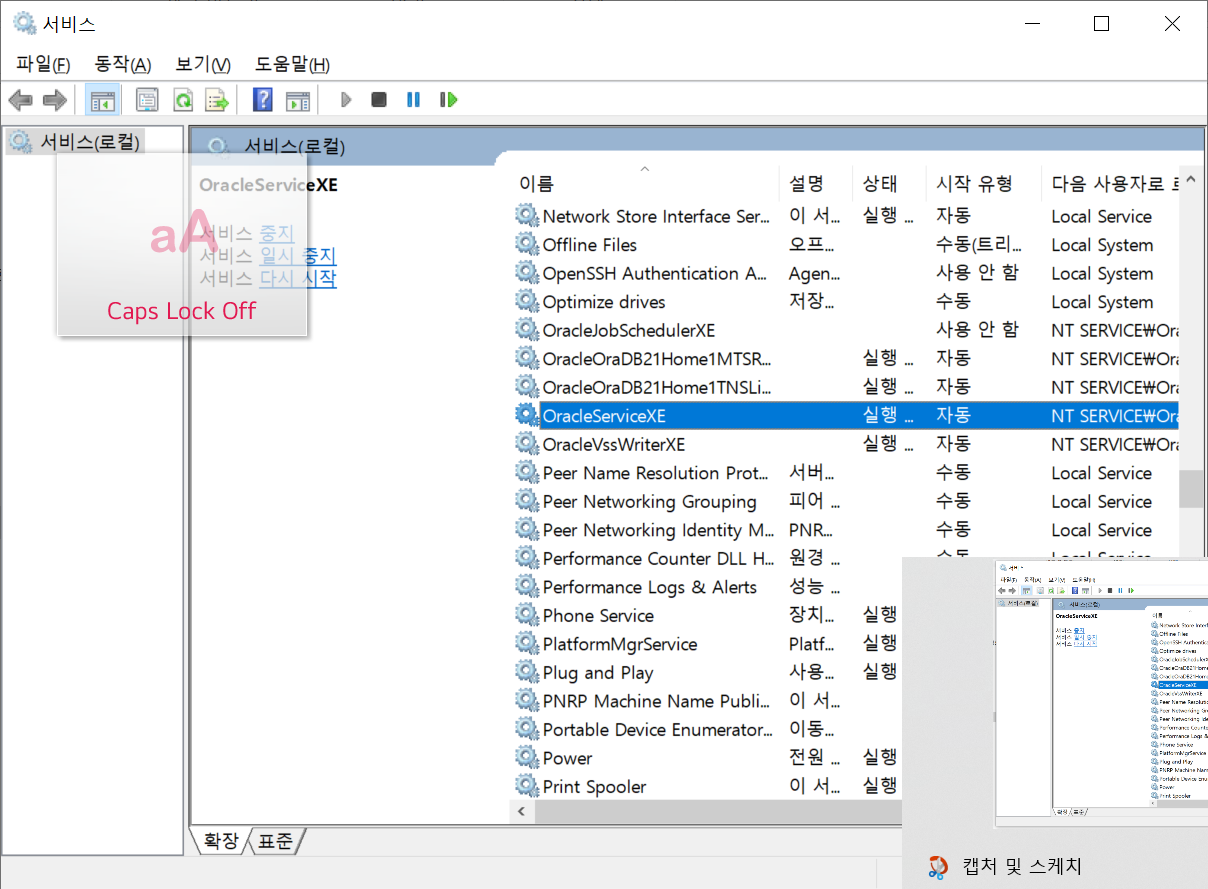Select the OracleOraDB21Home1MTSR... service name

657,359
